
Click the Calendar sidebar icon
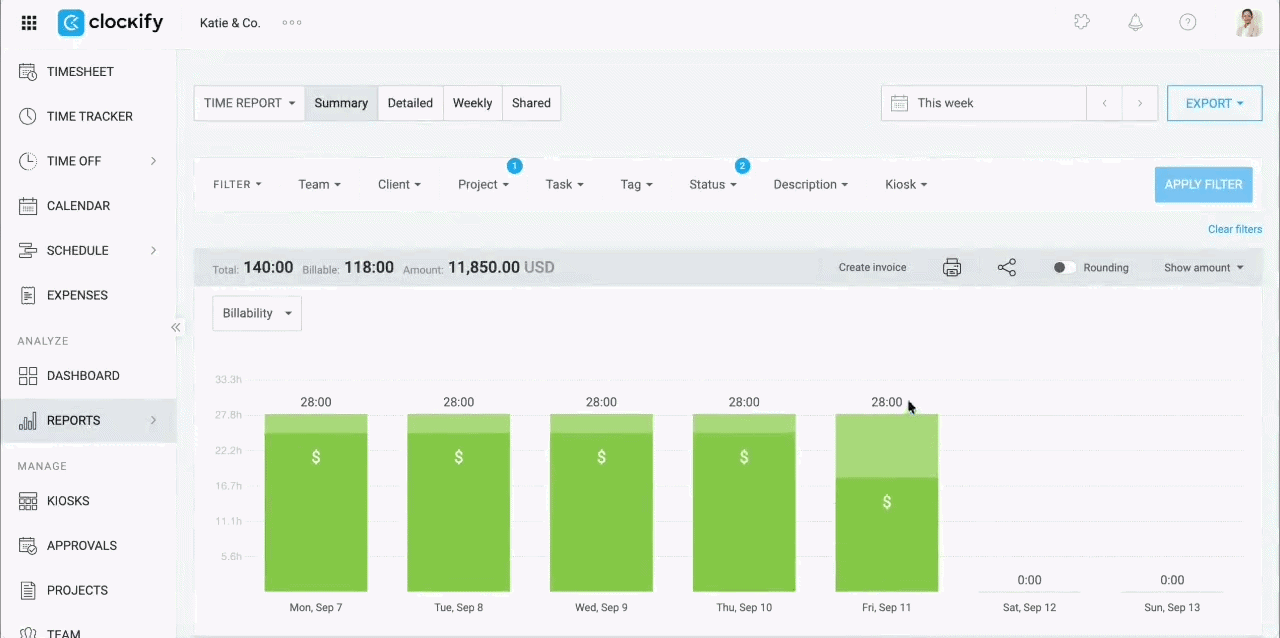28,206
